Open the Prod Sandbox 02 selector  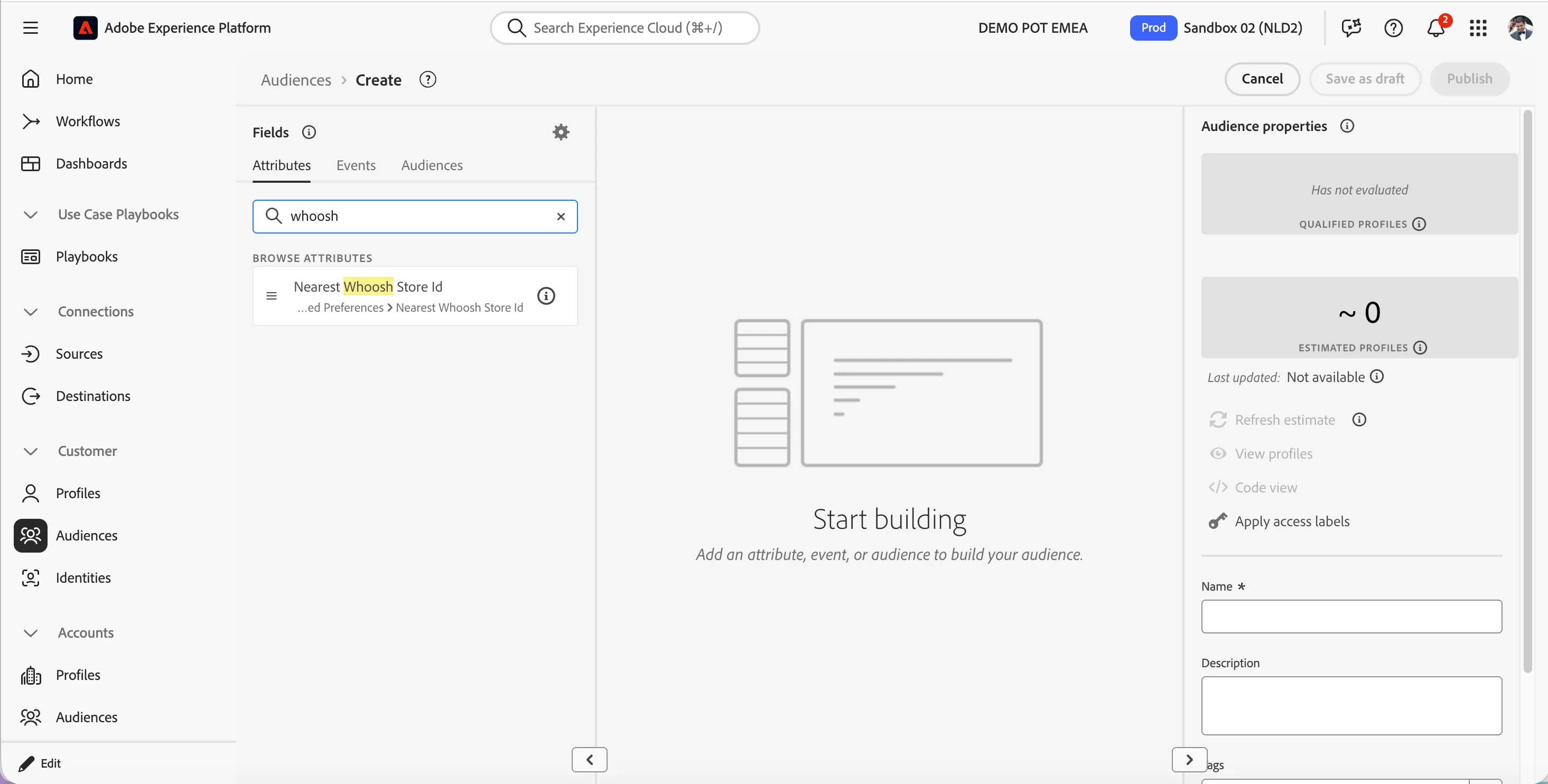pos(1216,27)
